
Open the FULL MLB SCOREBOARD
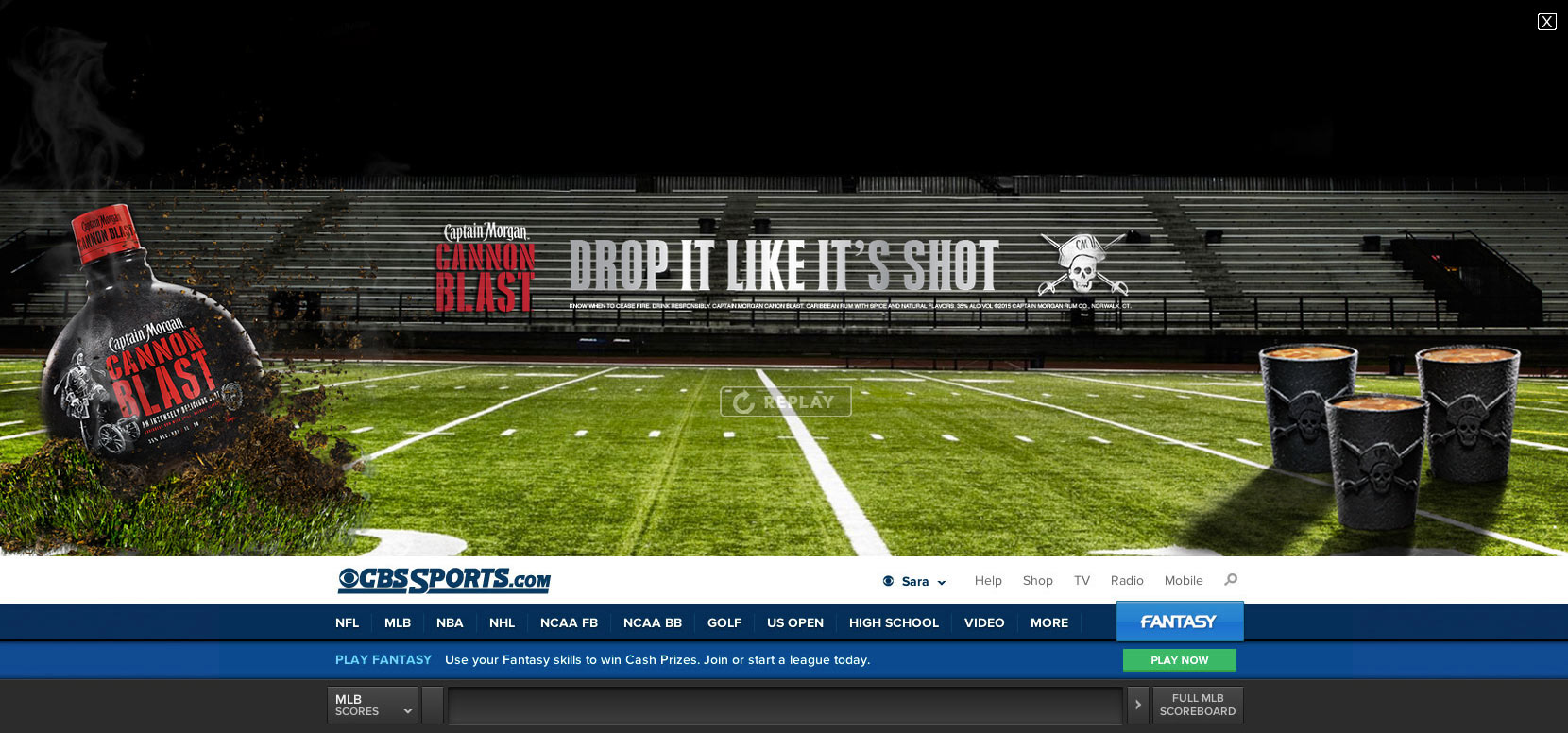[1198, 706]
